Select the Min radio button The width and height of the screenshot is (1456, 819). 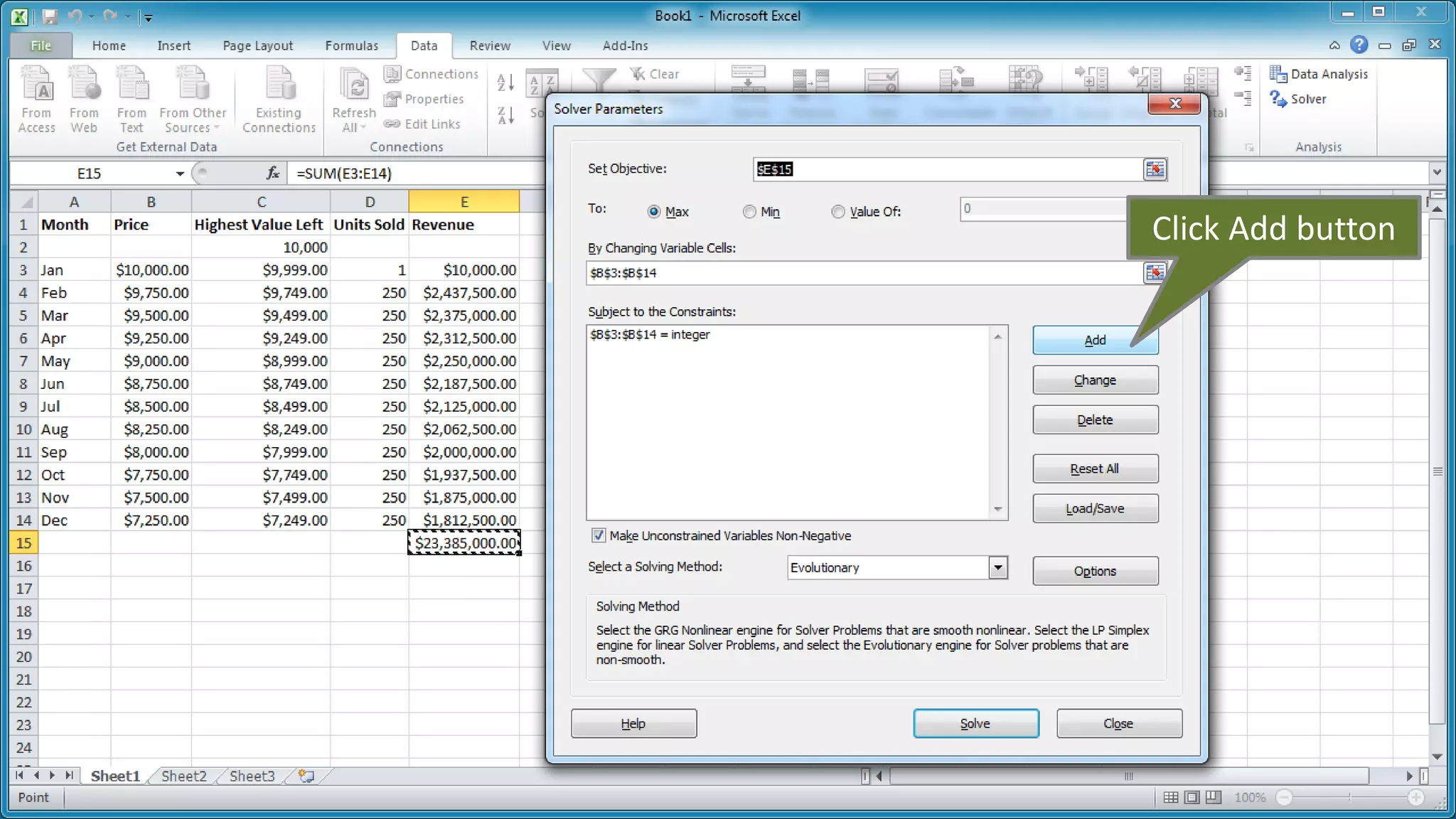[749, 212]
